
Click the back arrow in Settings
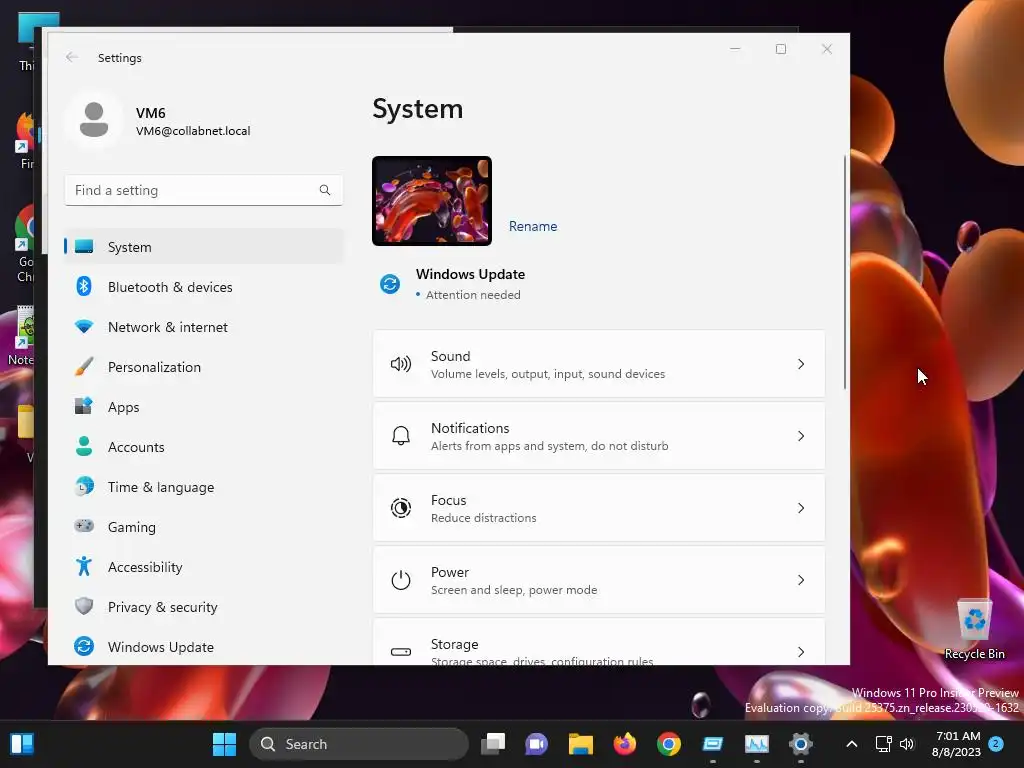[x=72, y=57]
